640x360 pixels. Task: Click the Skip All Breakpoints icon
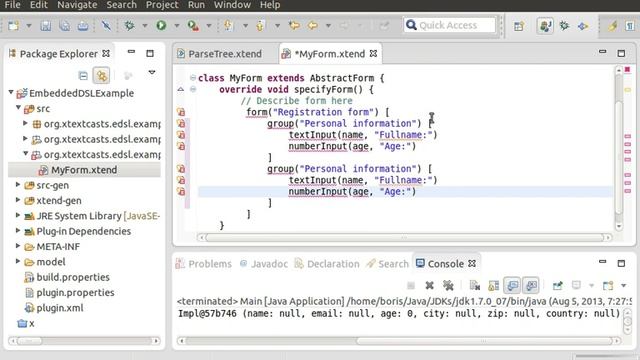click(106, 26)
